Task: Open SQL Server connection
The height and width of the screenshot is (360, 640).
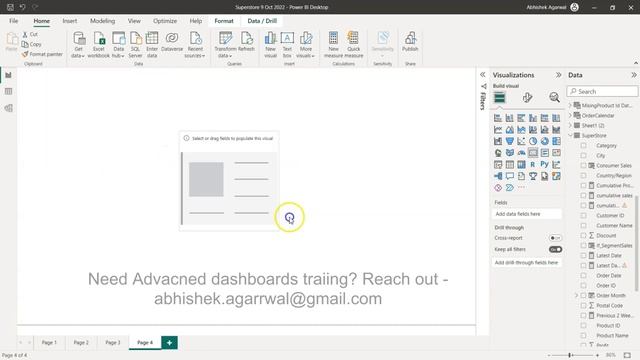Action: pyautogui.click(x=135, y=45)
